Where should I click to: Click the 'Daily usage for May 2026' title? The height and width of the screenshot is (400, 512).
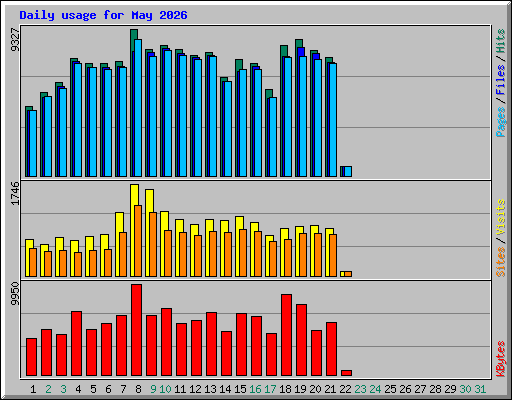(x=103, y=15)
